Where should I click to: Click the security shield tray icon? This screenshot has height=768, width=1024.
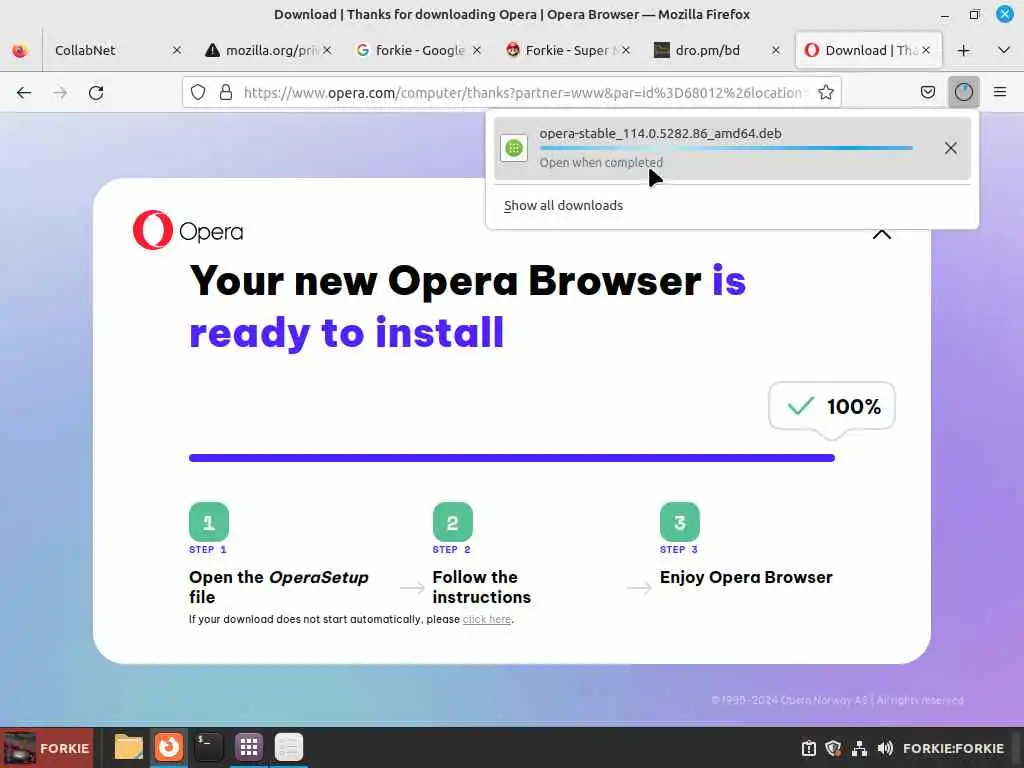tap(833, 748)
